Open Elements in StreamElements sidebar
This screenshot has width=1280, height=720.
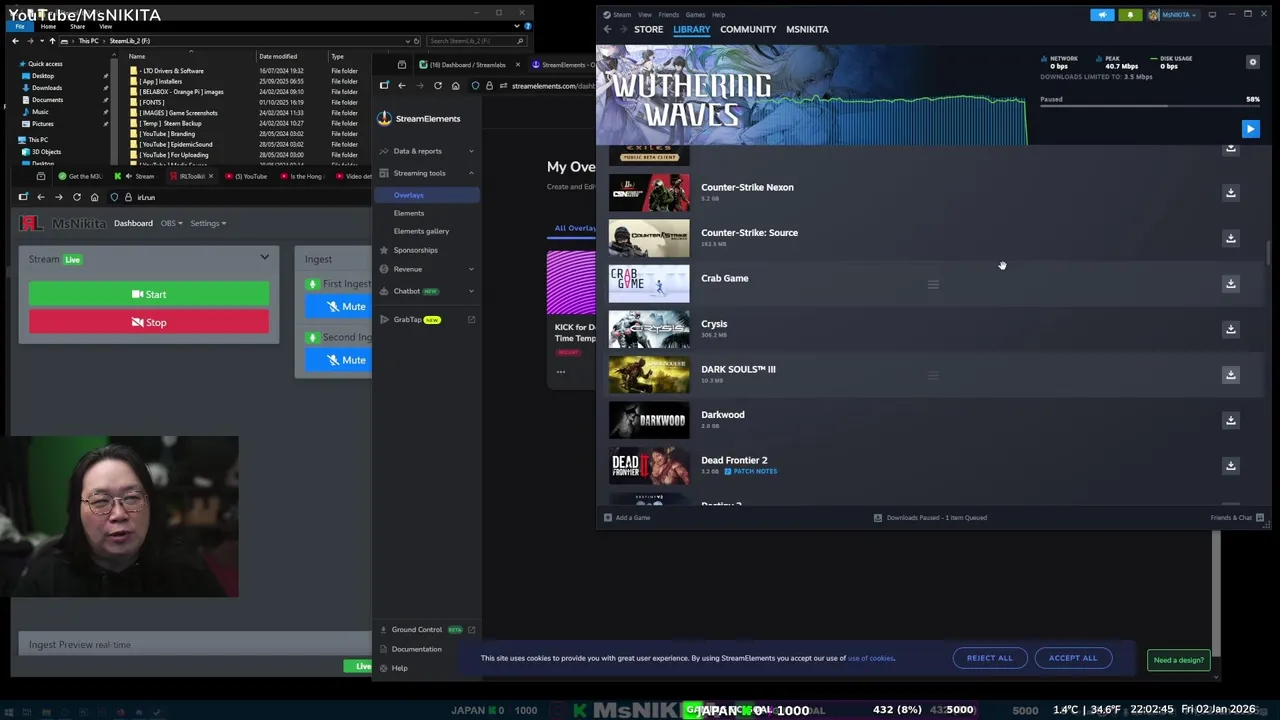pyautogui.click(x=409, y=213)
